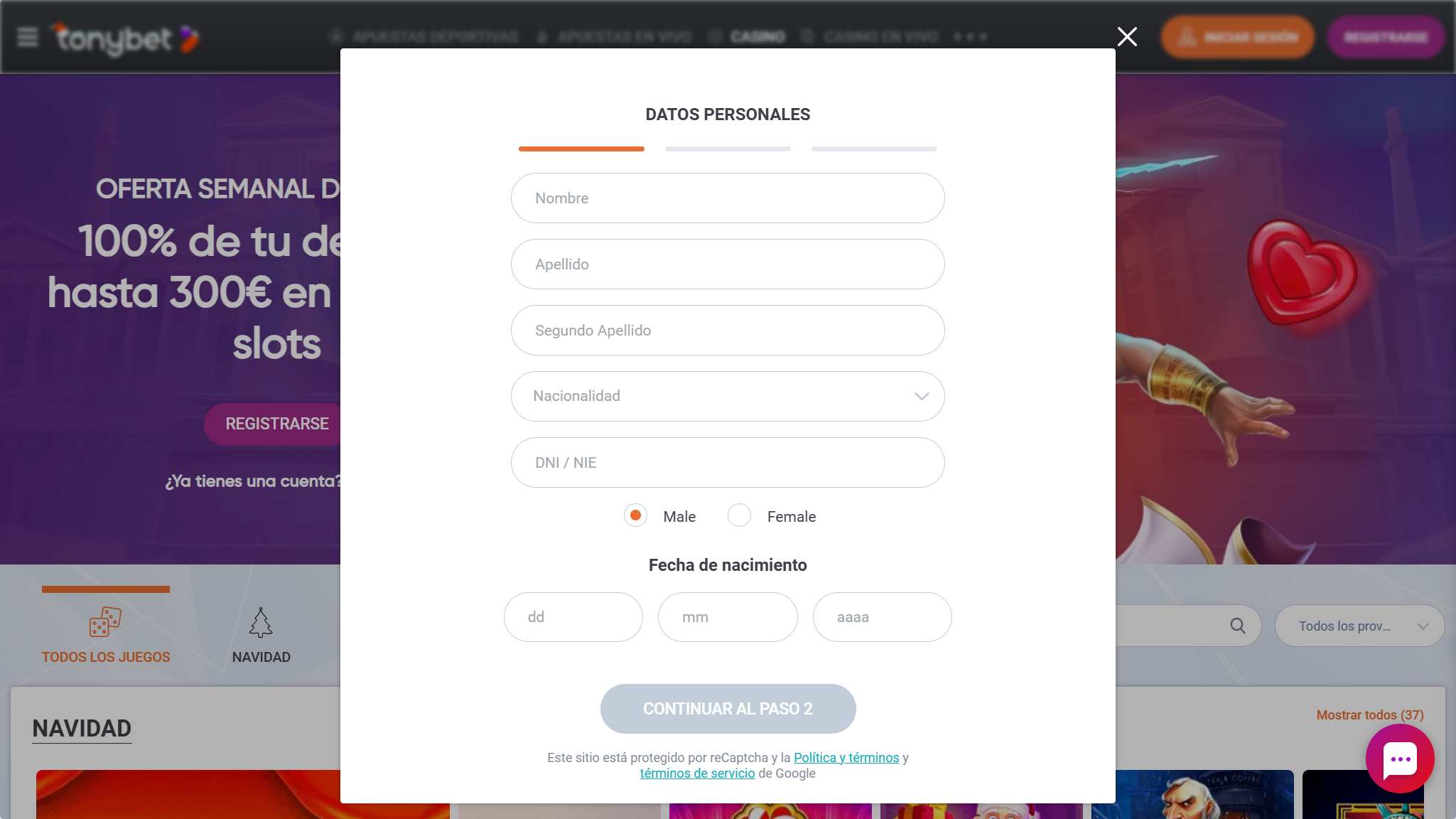Click the Continuar al paso 2 button

click(x=728, y=709)
